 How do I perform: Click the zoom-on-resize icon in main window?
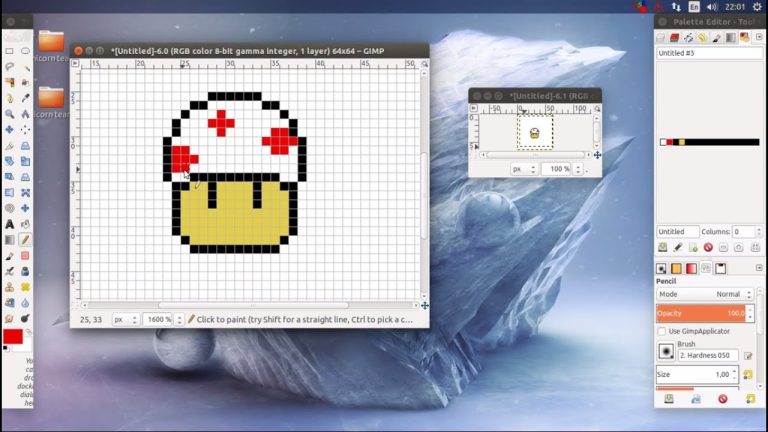click(x=425, y=64)
